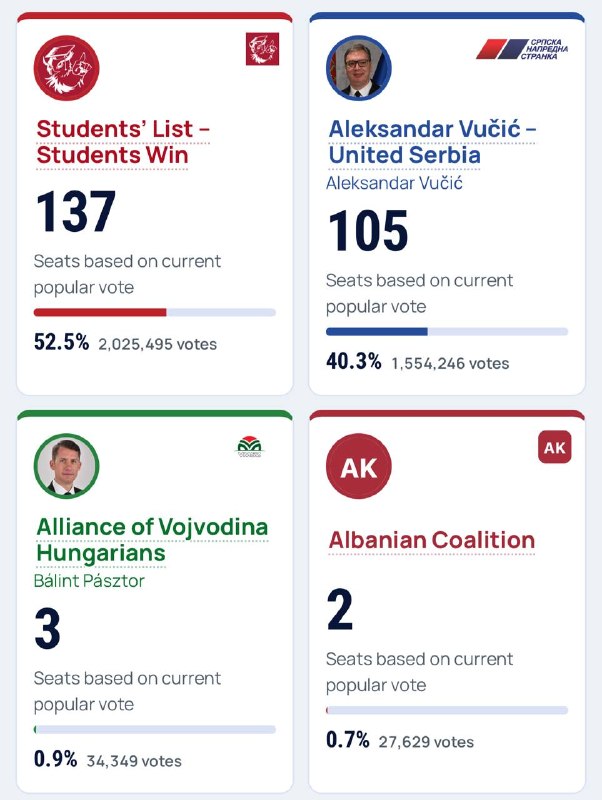The height and width of the screenshot is (800, 602).
Task: Click the blue 40.3% vote progress bar
Action: coord(447,332)
